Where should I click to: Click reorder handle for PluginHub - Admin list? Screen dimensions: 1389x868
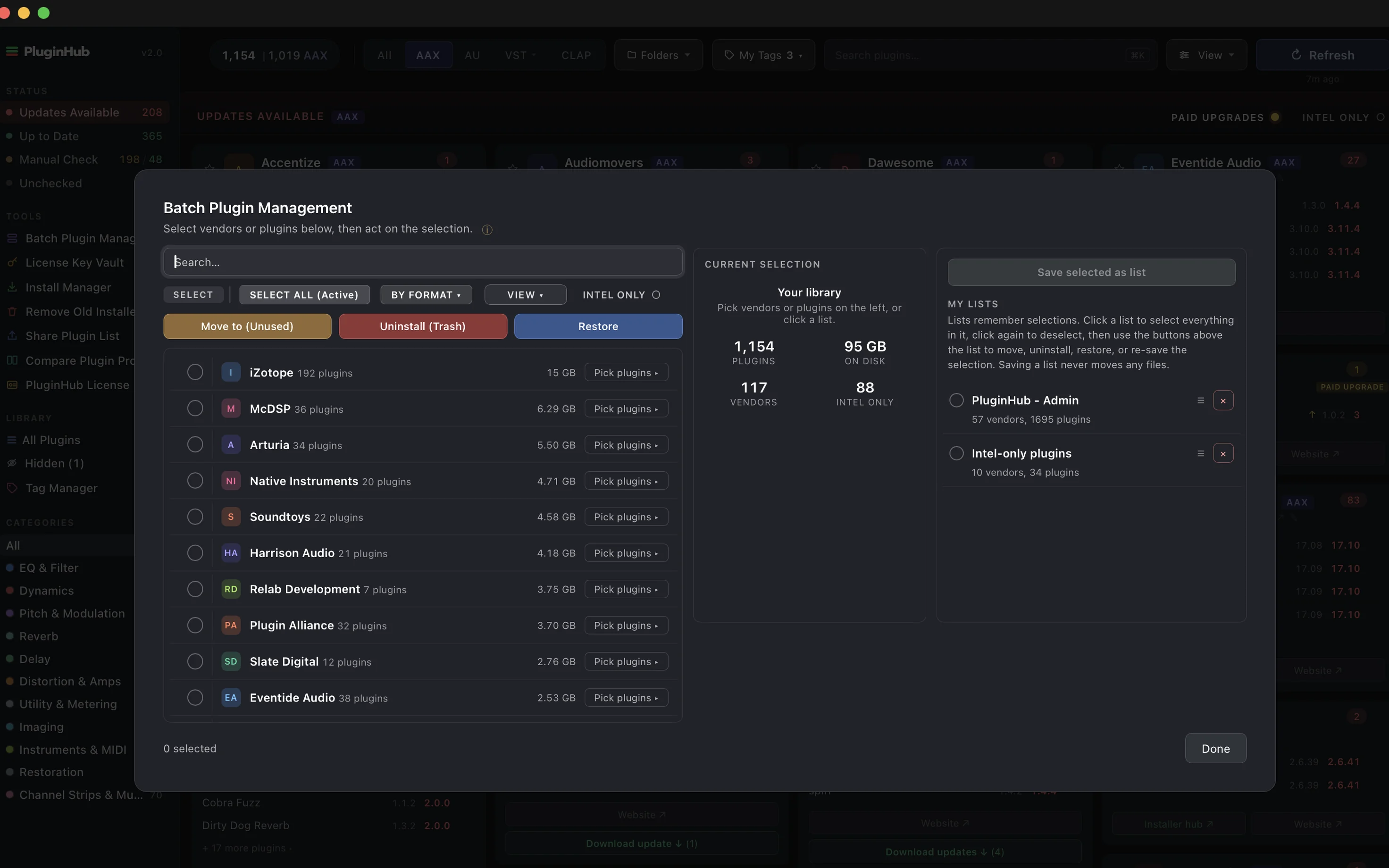click(x=1201, y=400)
